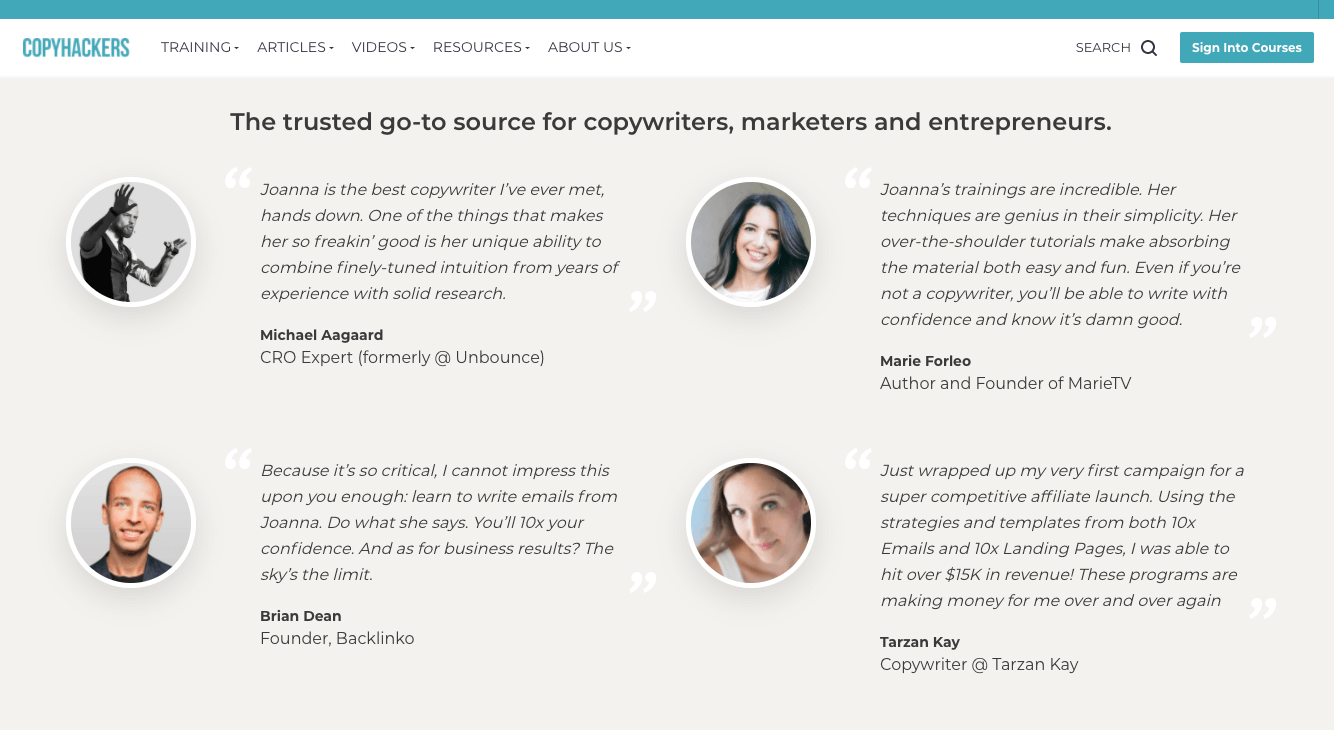
Task: Open the About Us menu
Action: click(x=587, y=47)
